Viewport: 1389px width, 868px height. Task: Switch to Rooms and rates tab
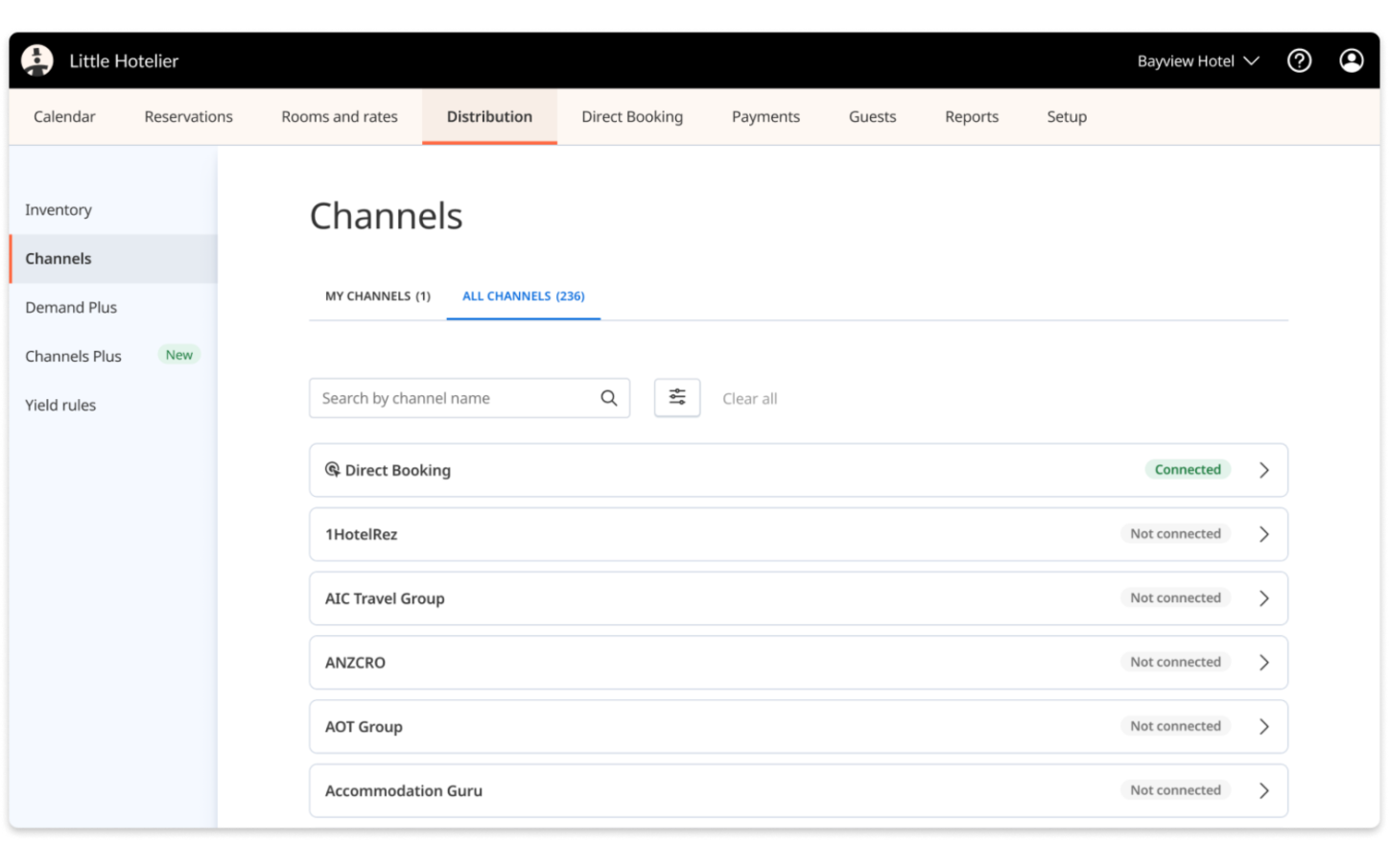340,117
